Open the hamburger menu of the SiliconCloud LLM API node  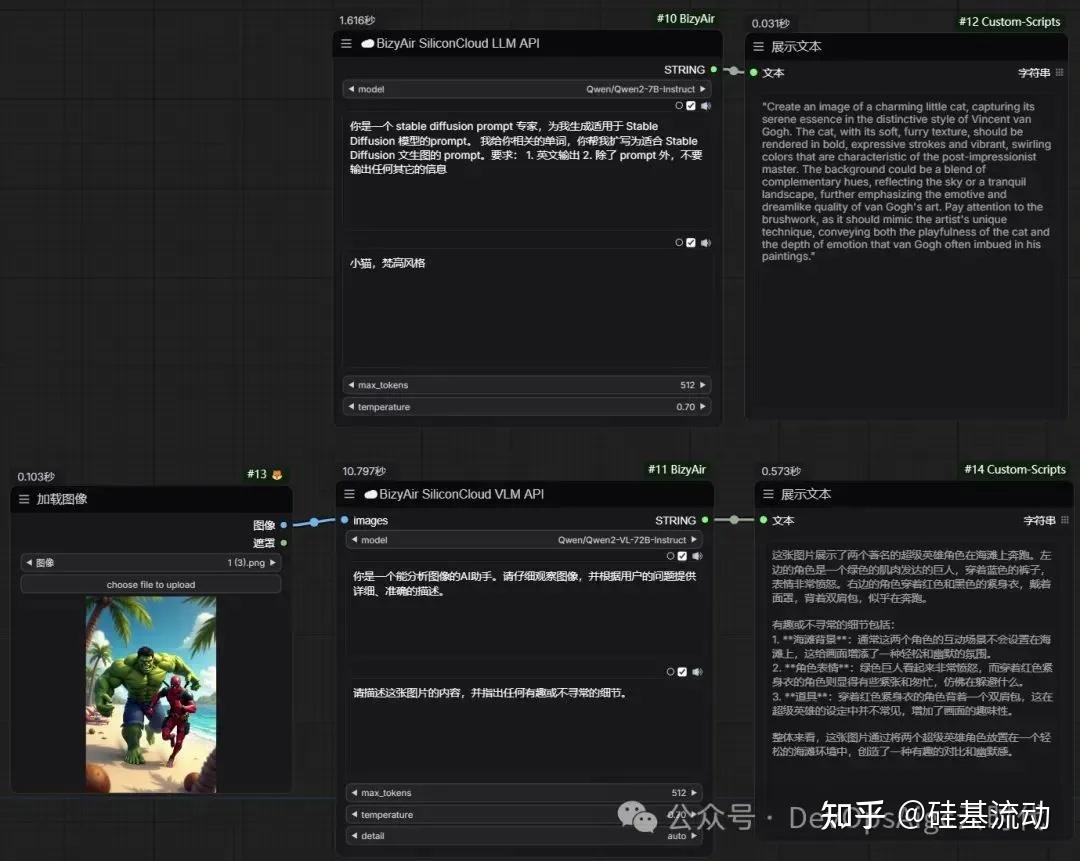346,43
